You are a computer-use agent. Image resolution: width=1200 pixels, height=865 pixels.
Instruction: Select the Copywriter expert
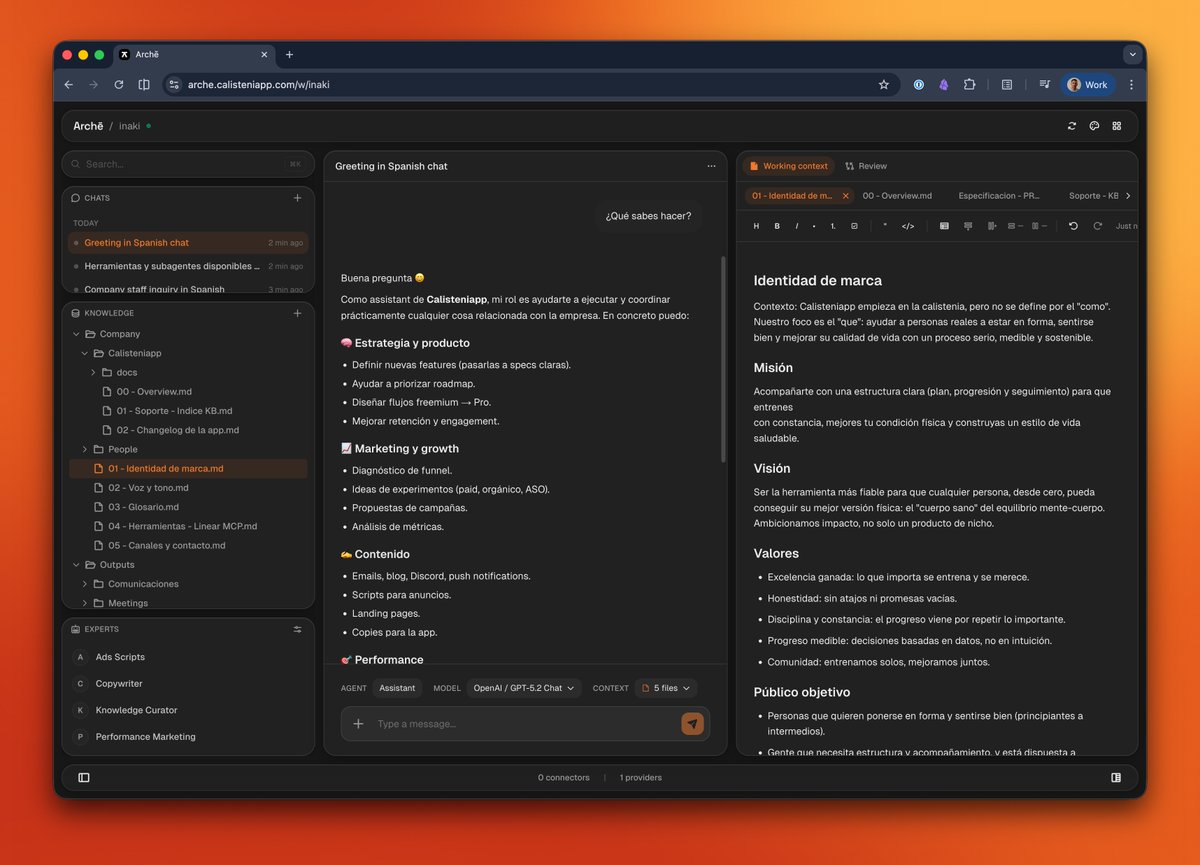pyautogui.click(x=119, y=684)
